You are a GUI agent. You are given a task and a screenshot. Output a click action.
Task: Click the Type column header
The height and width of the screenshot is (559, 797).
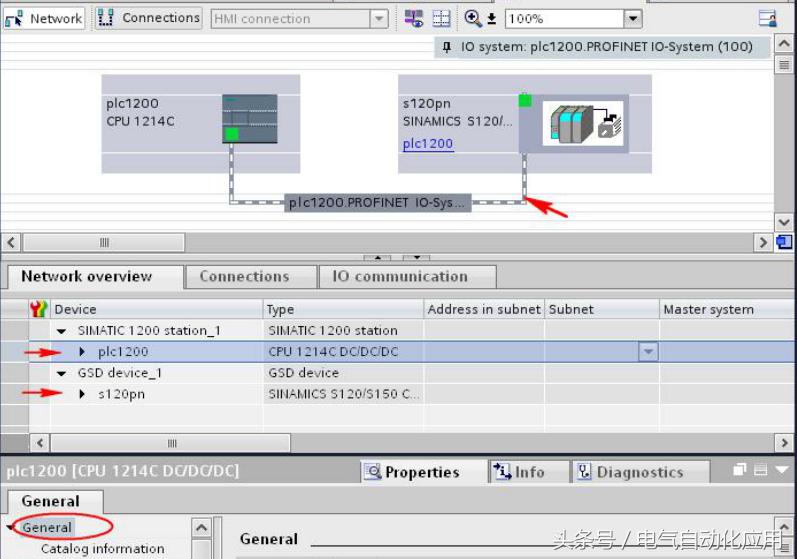pyautogui.click(x=343, y=309)
